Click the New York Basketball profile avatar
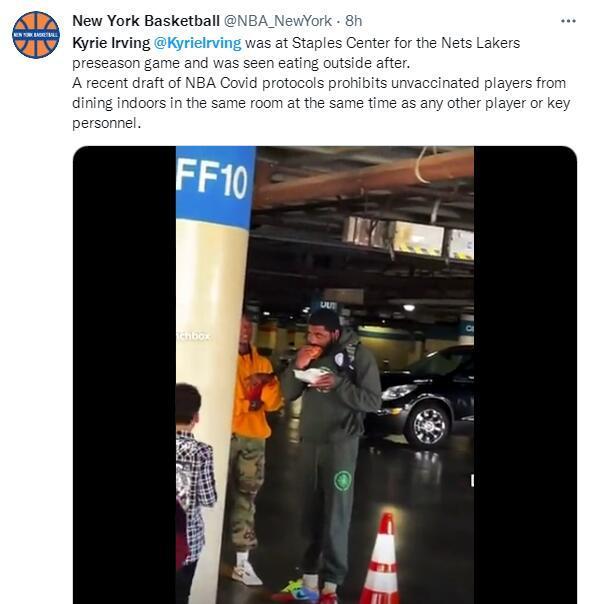Screen dimensions: 593x604 36,35
